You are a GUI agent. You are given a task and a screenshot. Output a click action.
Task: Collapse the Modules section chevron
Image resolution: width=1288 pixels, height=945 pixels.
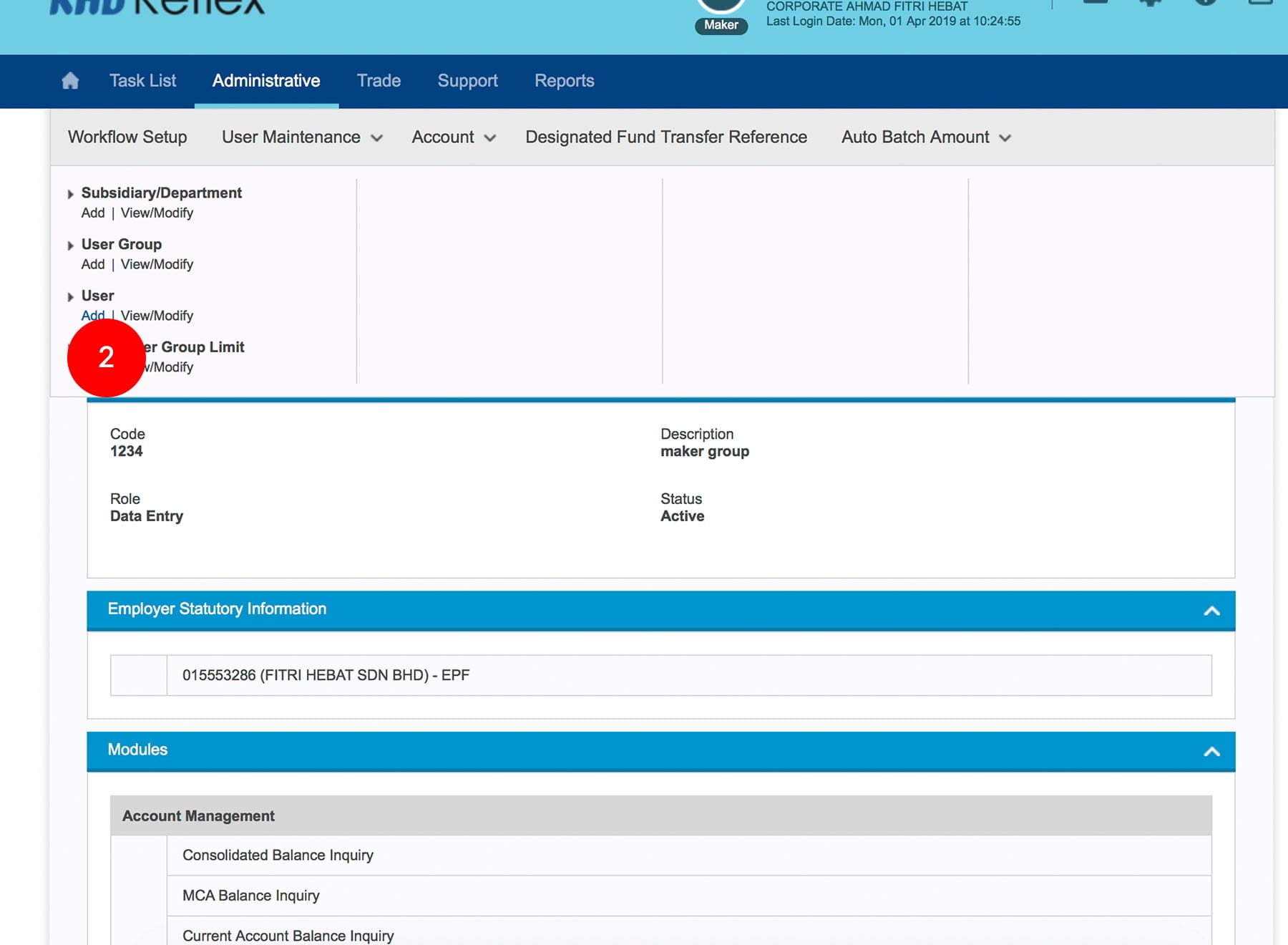point(1211,752)
